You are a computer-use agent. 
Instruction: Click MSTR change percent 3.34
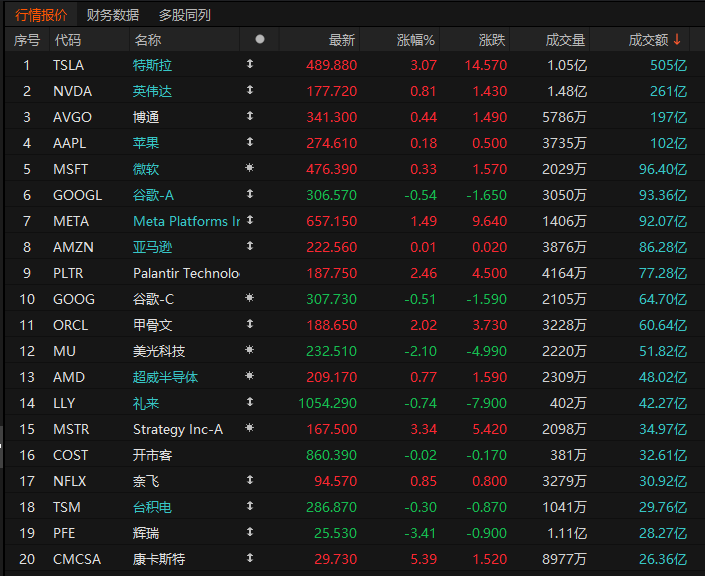pyautogui.click(x=424, y=429)
